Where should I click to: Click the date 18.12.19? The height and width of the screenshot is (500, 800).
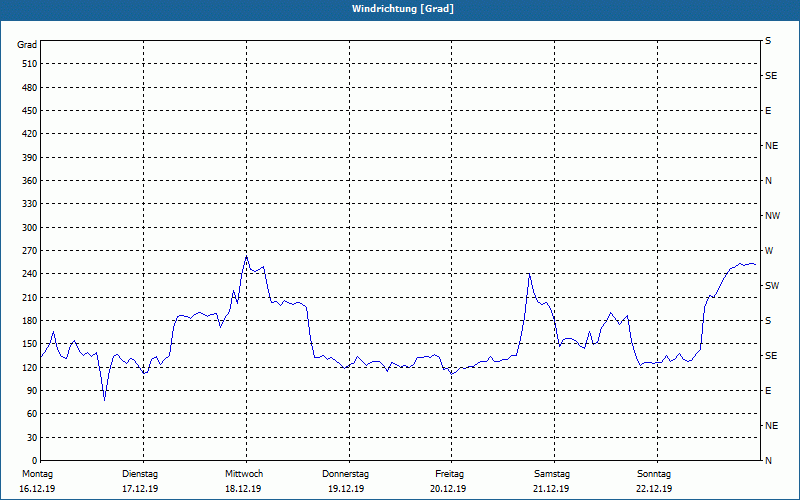pos(243,489)
